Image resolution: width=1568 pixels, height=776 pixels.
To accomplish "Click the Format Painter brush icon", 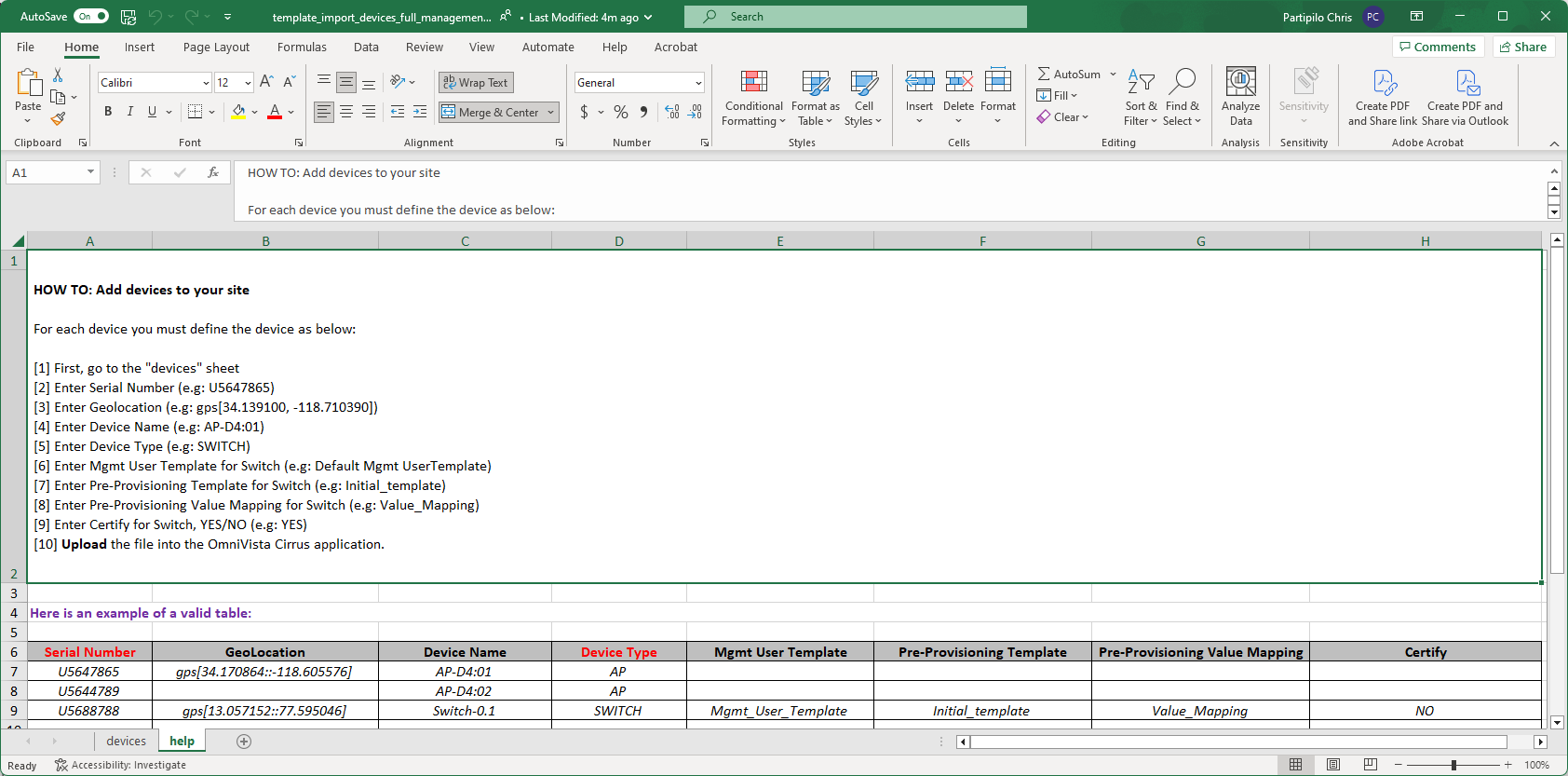I will point(58,119).
